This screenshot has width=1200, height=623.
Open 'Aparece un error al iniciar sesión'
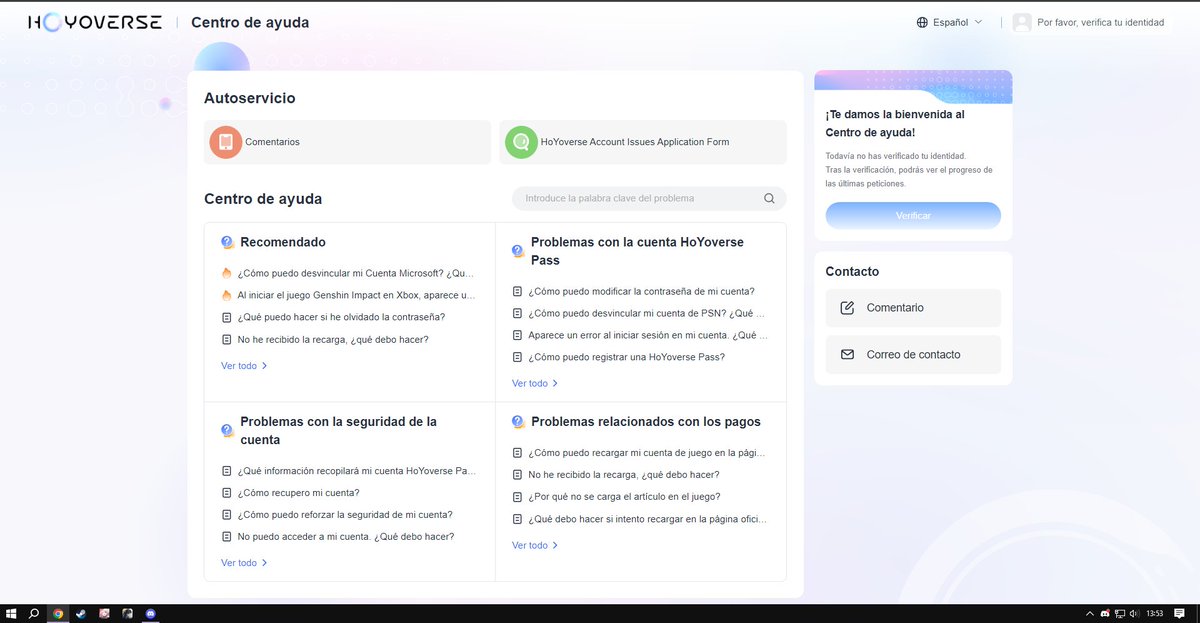pos(648,335)
